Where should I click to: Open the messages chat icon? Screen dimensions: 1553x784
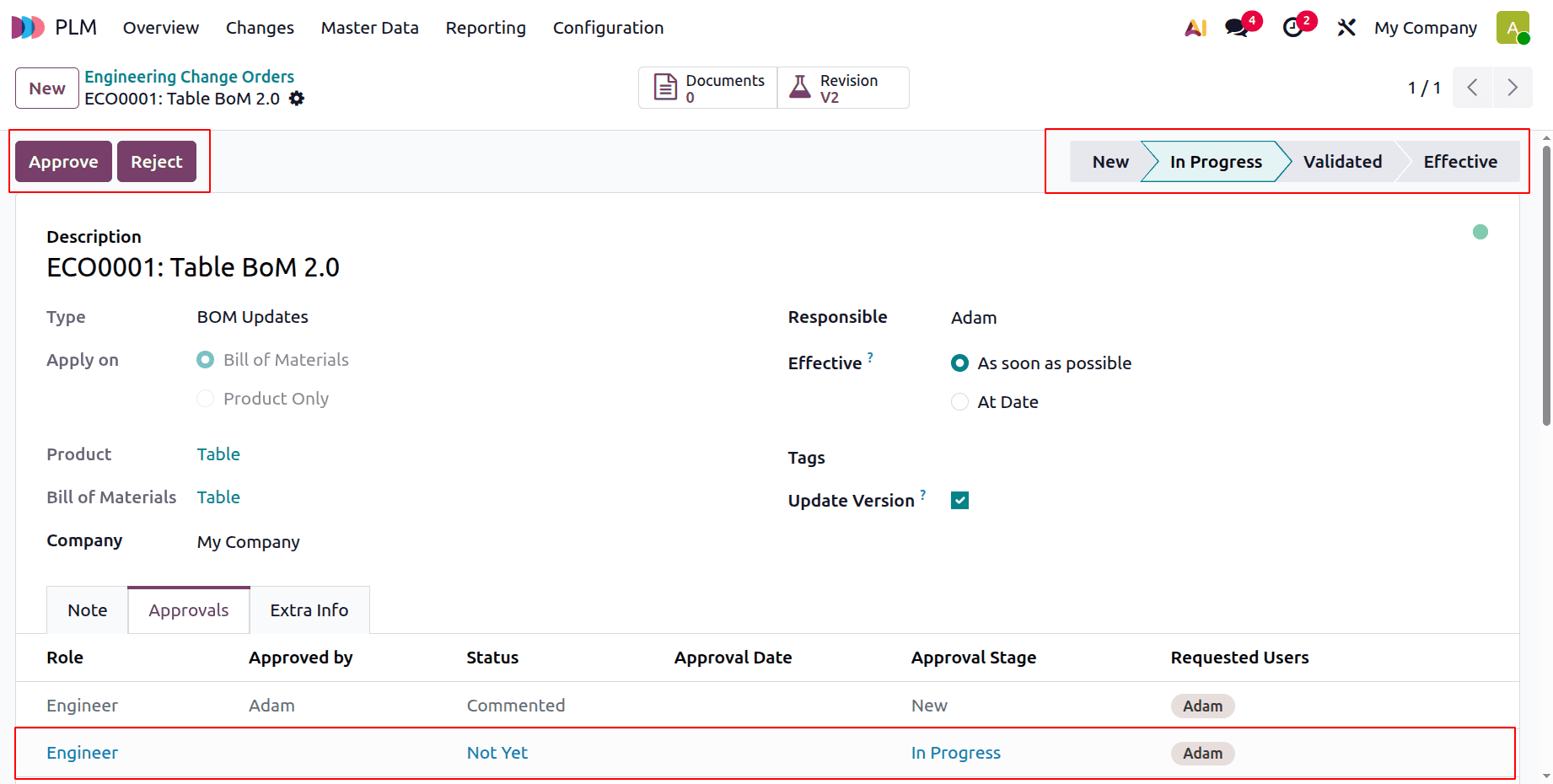(1237, 28)
